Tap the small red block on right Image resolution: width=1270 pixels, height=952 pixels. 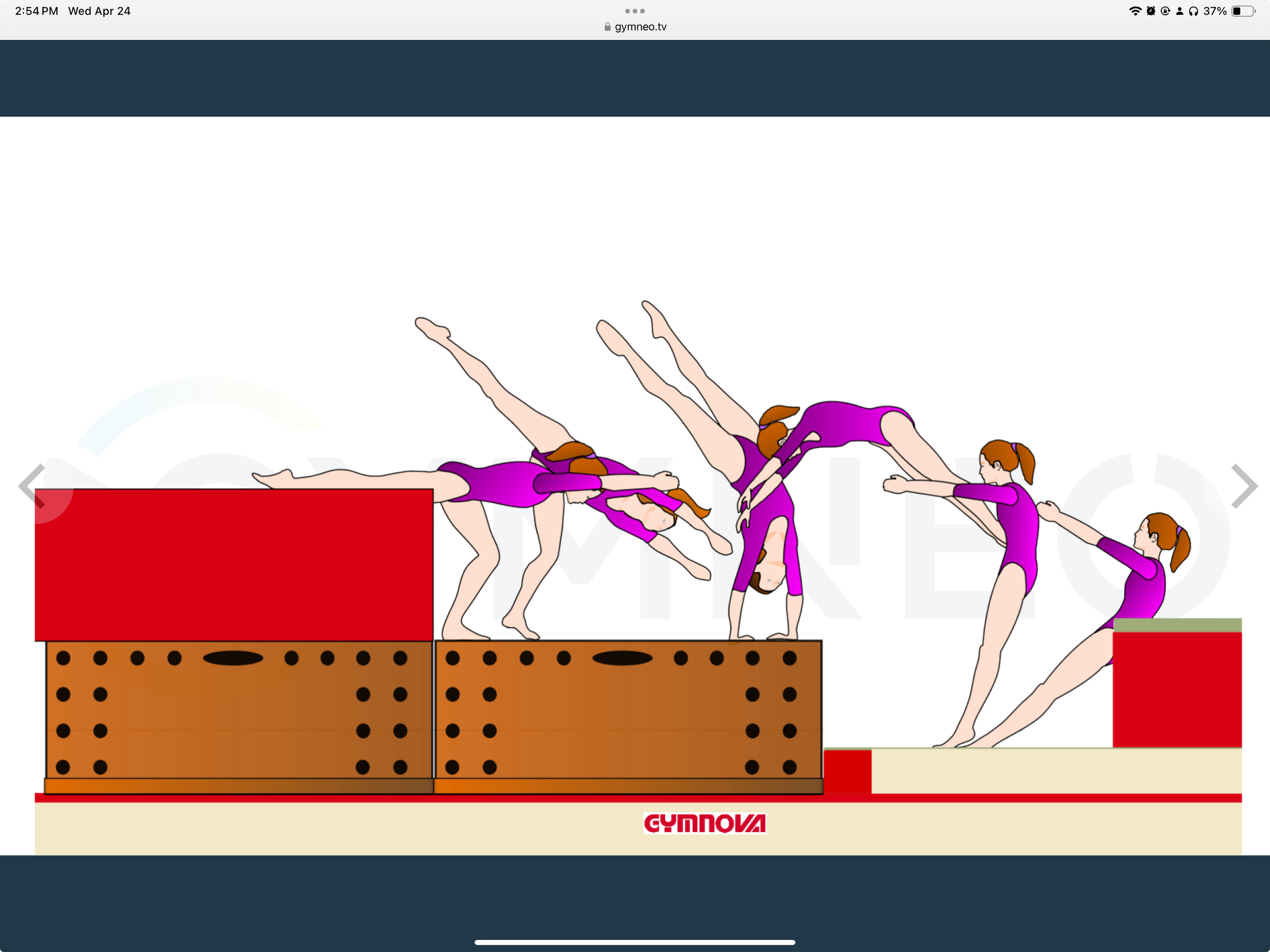pos(1177,689)
